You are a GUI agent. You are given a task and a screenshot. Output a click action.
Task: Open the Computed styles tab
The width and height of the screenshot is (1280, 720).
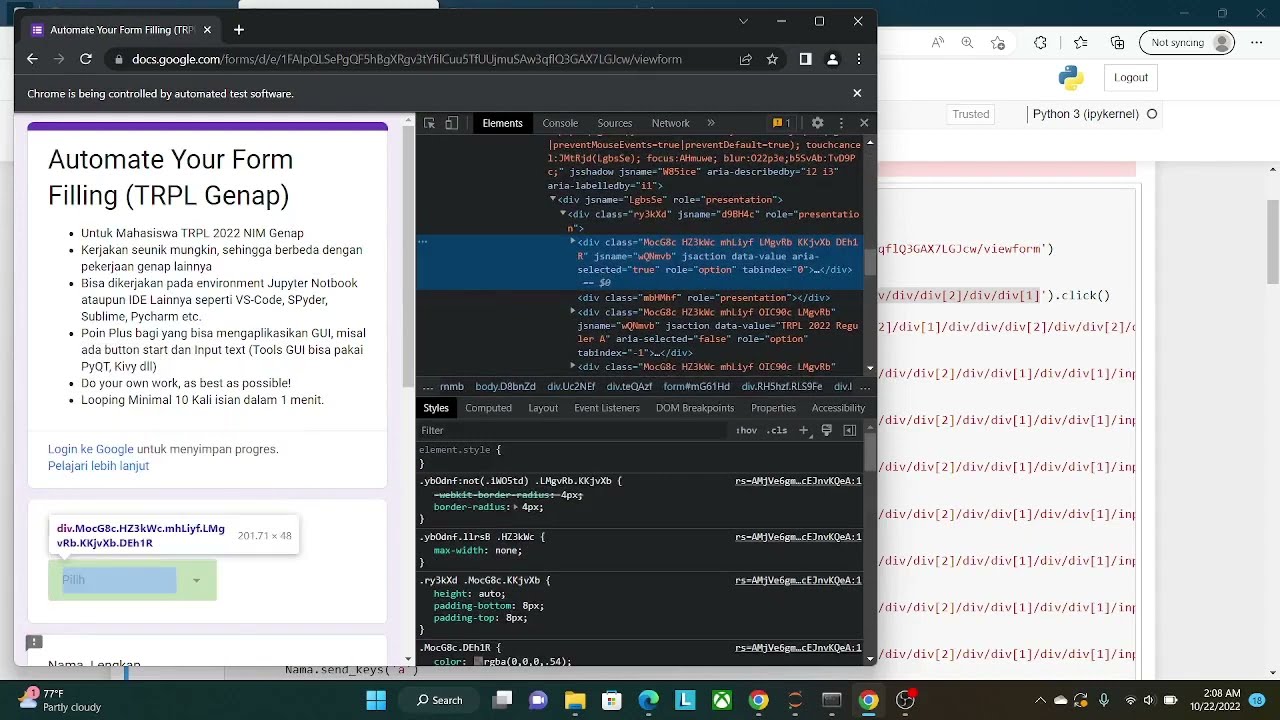coord(488,408)
